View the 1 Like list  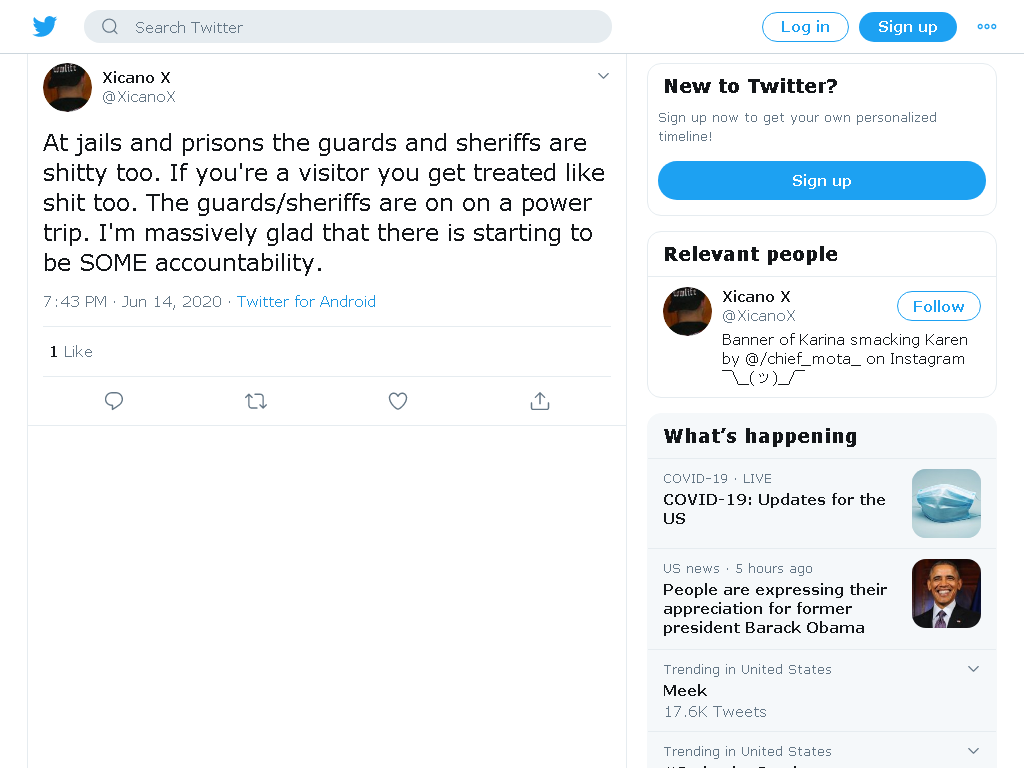click(71, 352)
